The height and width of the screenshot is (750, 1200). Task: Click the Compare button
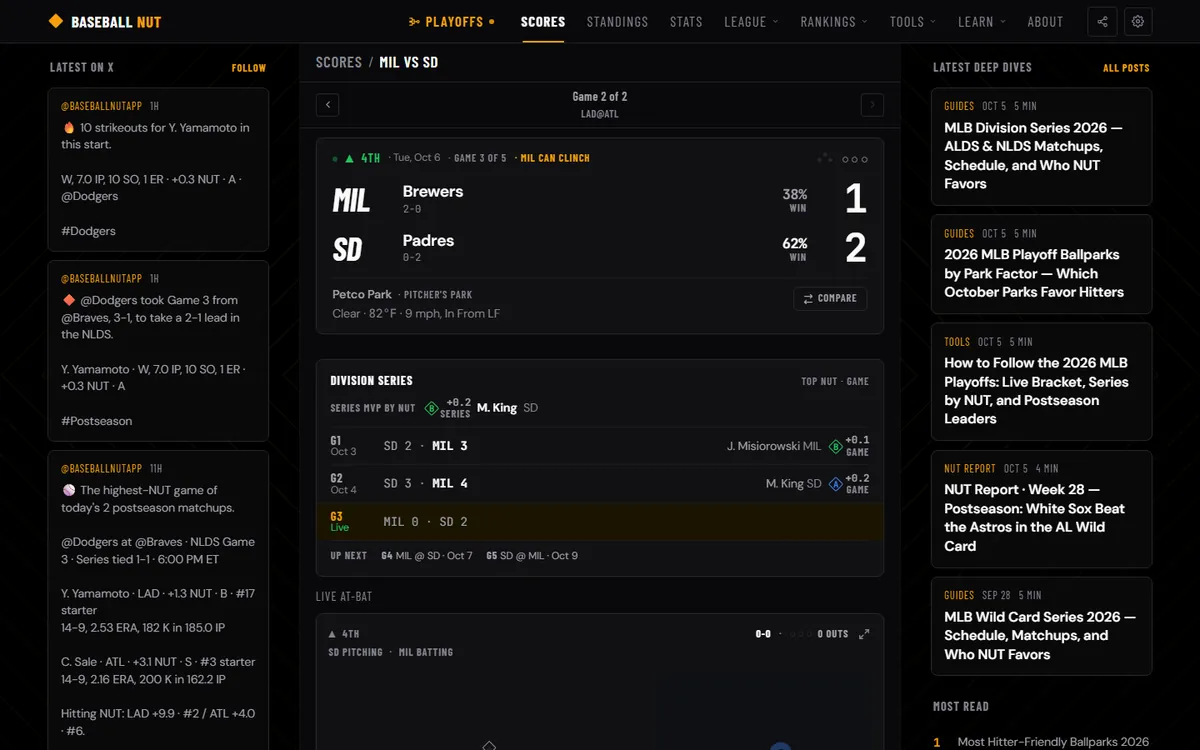[x=830, y=298]
